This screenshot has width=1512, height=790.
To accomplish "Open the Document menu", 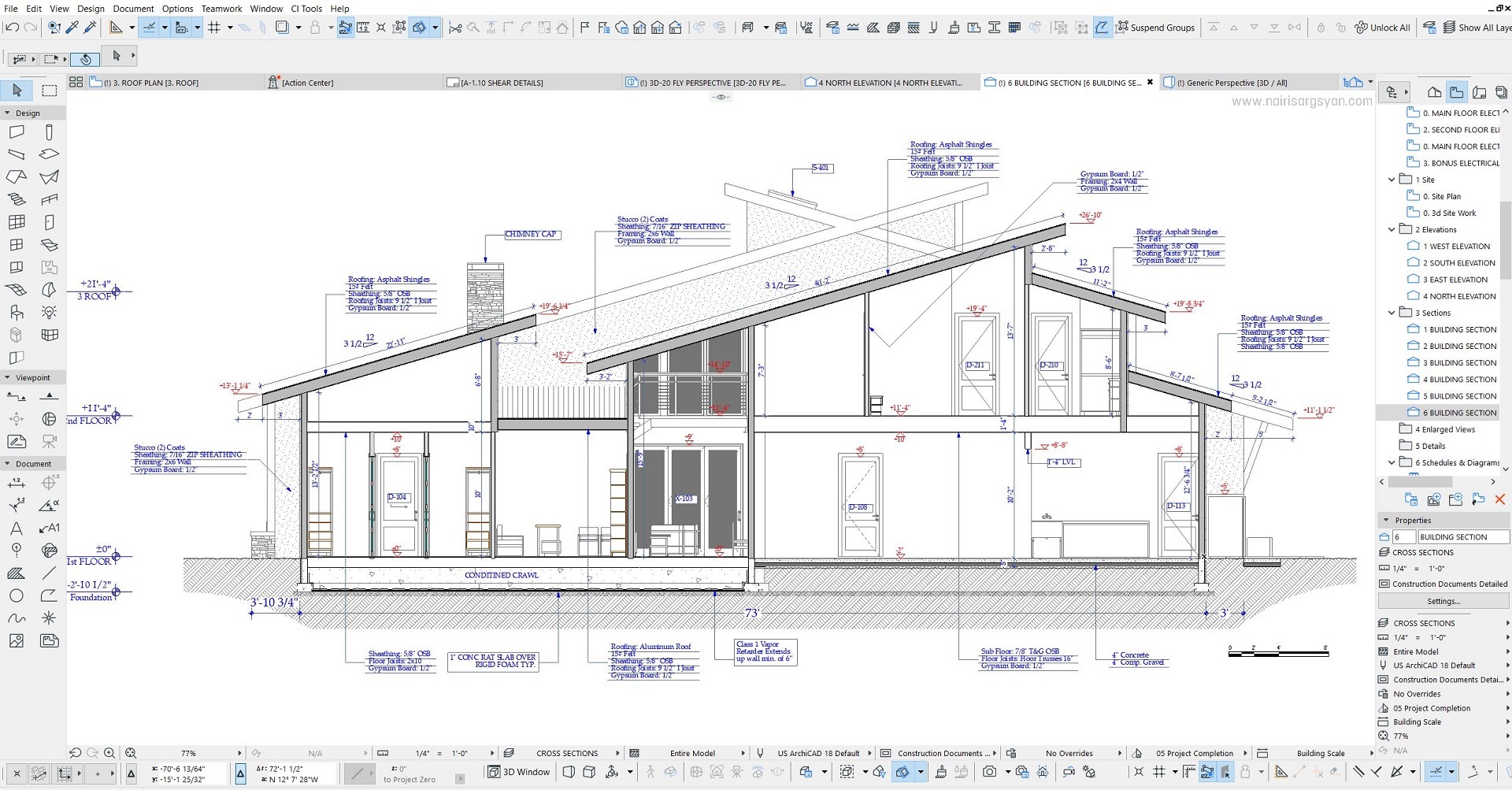I will click(133, 9).
